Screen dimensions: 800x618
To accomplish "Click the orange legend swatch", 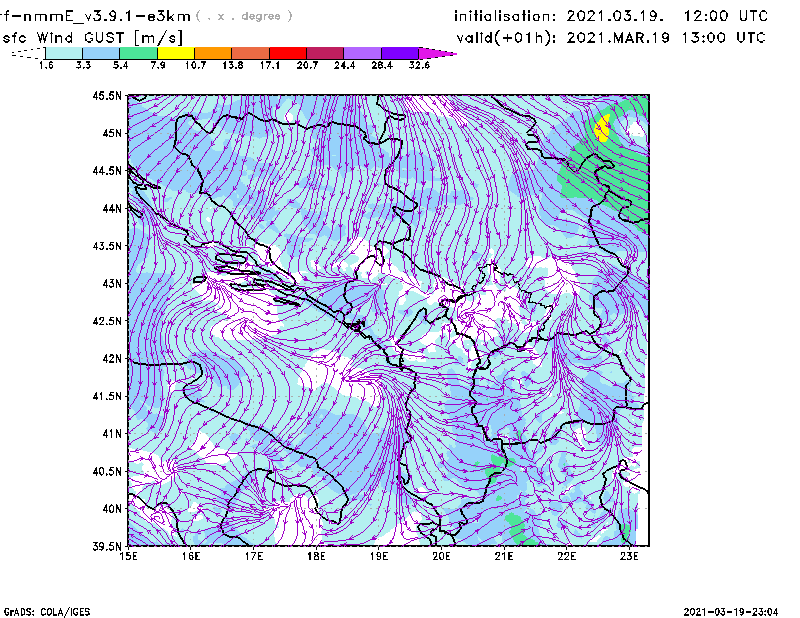I will (x=213, y=53).
